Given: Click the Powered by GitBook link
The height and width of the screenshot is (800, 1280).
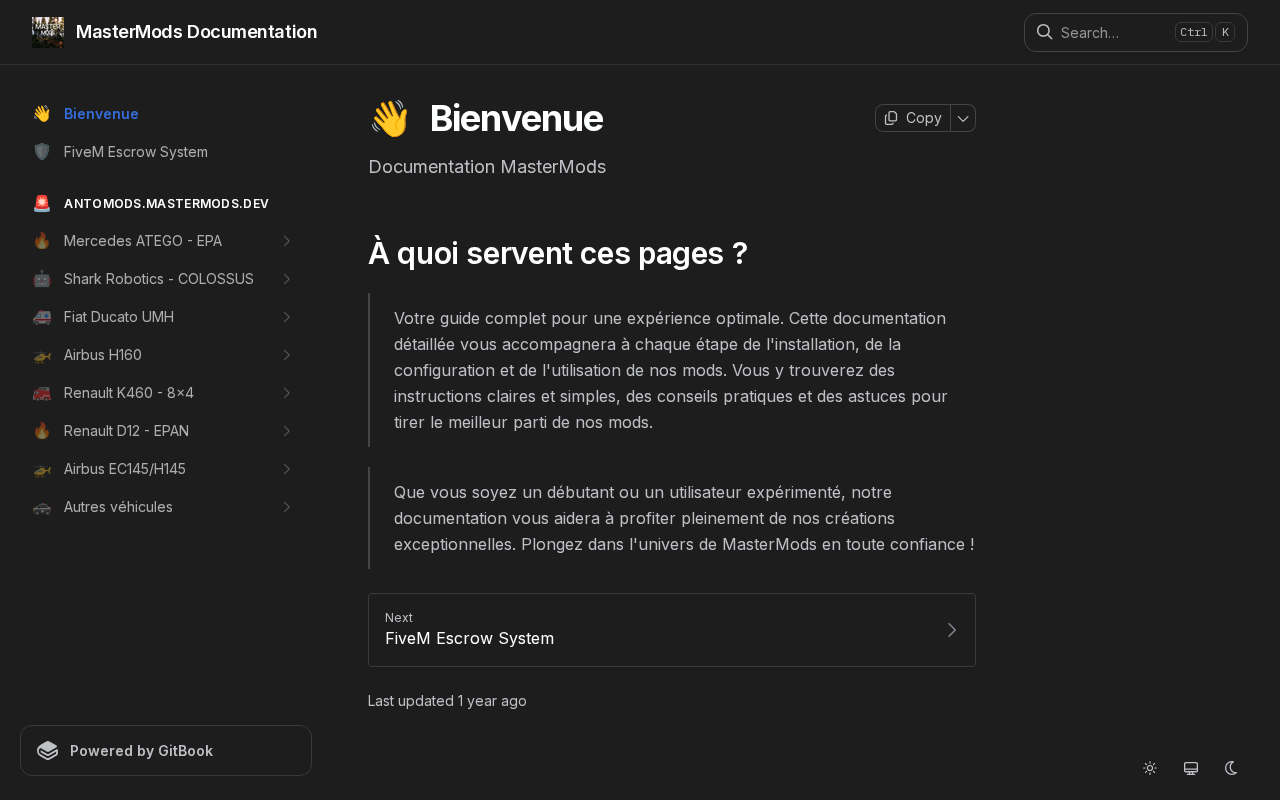Looking at the screenshot, I should (x=166, y=751).
